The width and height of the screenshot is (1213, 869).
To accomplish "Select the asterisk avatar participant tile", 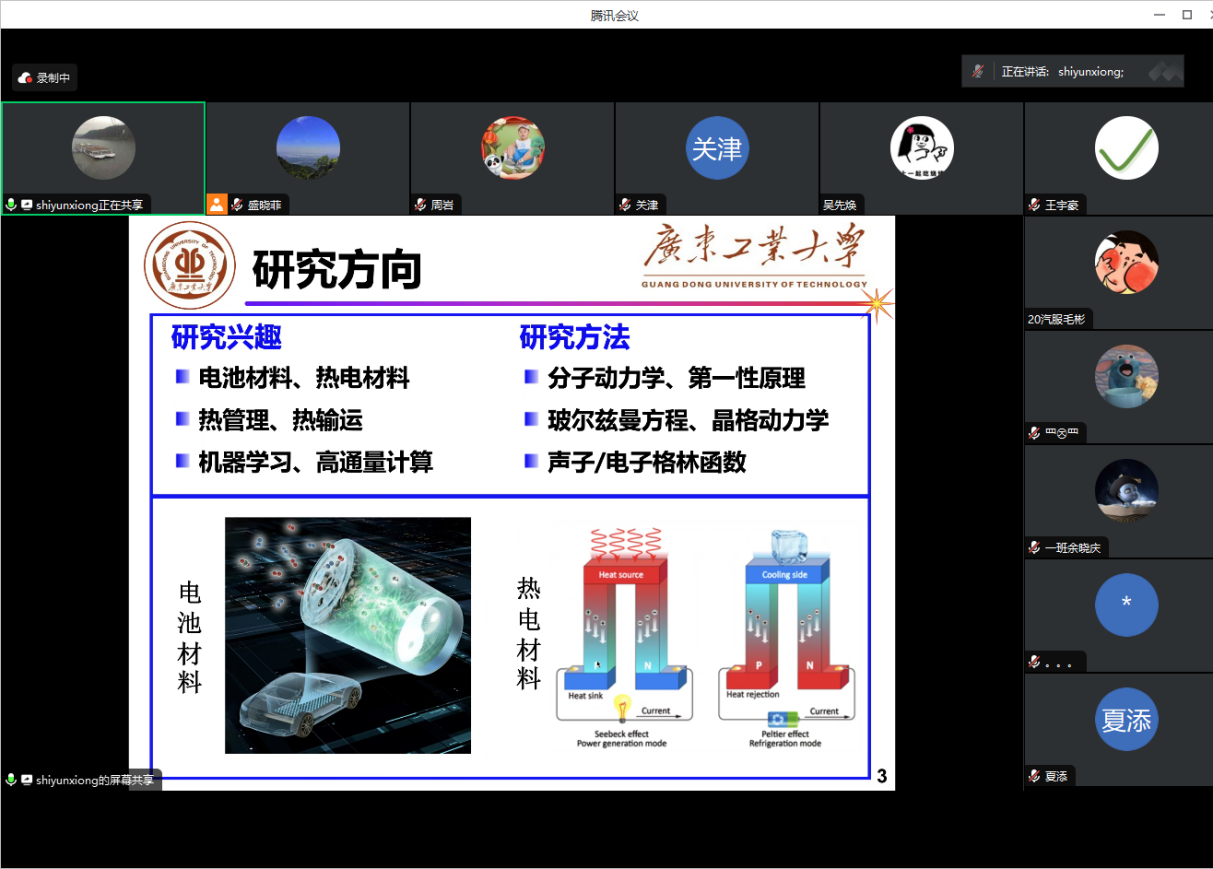I will pos(1126,604).
